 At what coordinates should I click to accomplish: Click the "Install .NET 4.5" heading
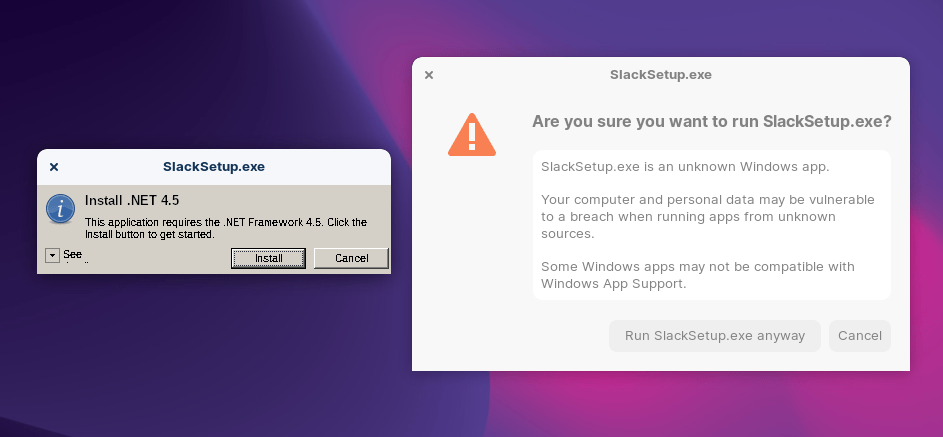pyautogui.click(x=132, y=200)
